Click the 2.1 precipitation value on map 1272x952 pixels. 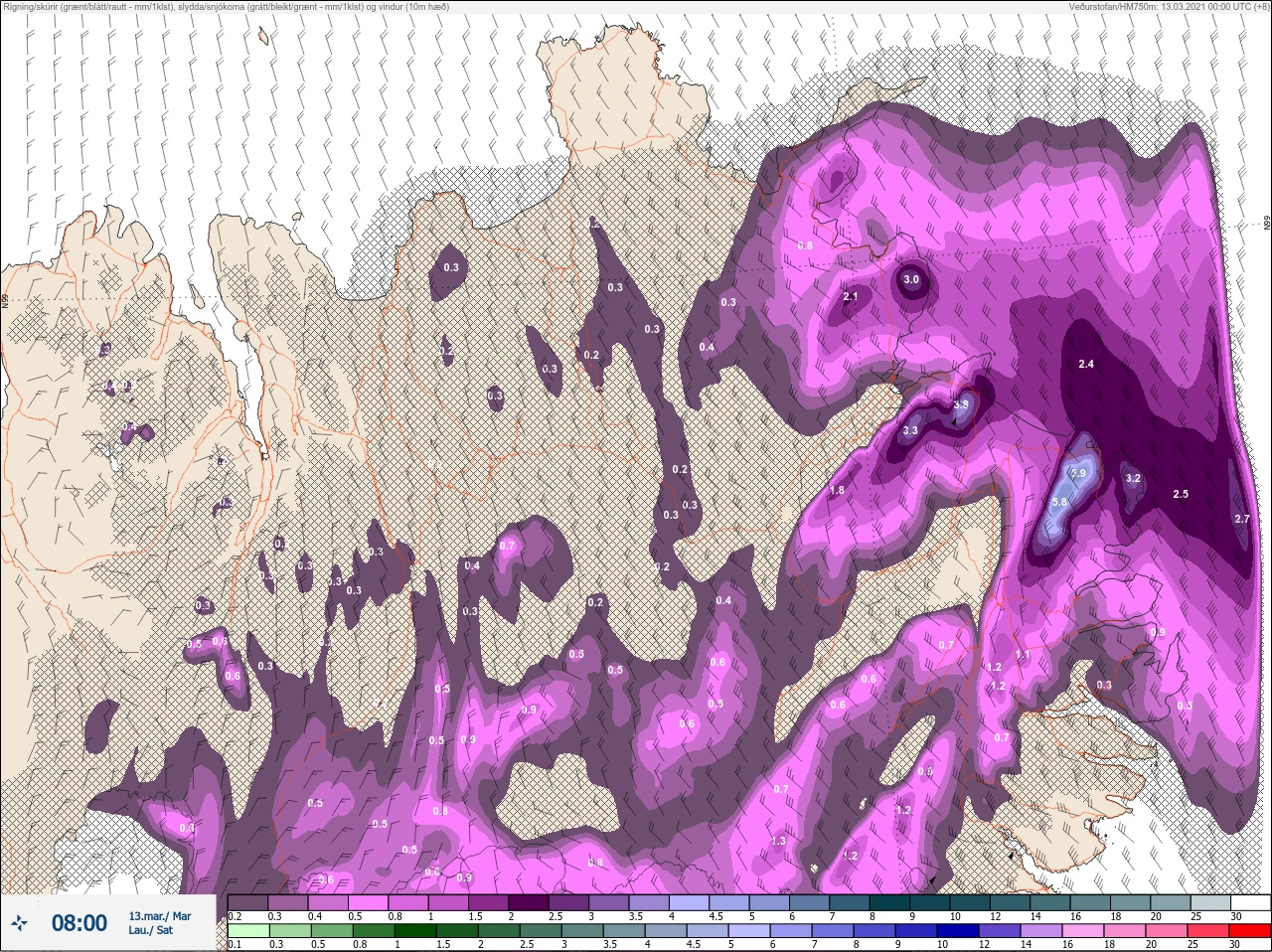point(850,297)
